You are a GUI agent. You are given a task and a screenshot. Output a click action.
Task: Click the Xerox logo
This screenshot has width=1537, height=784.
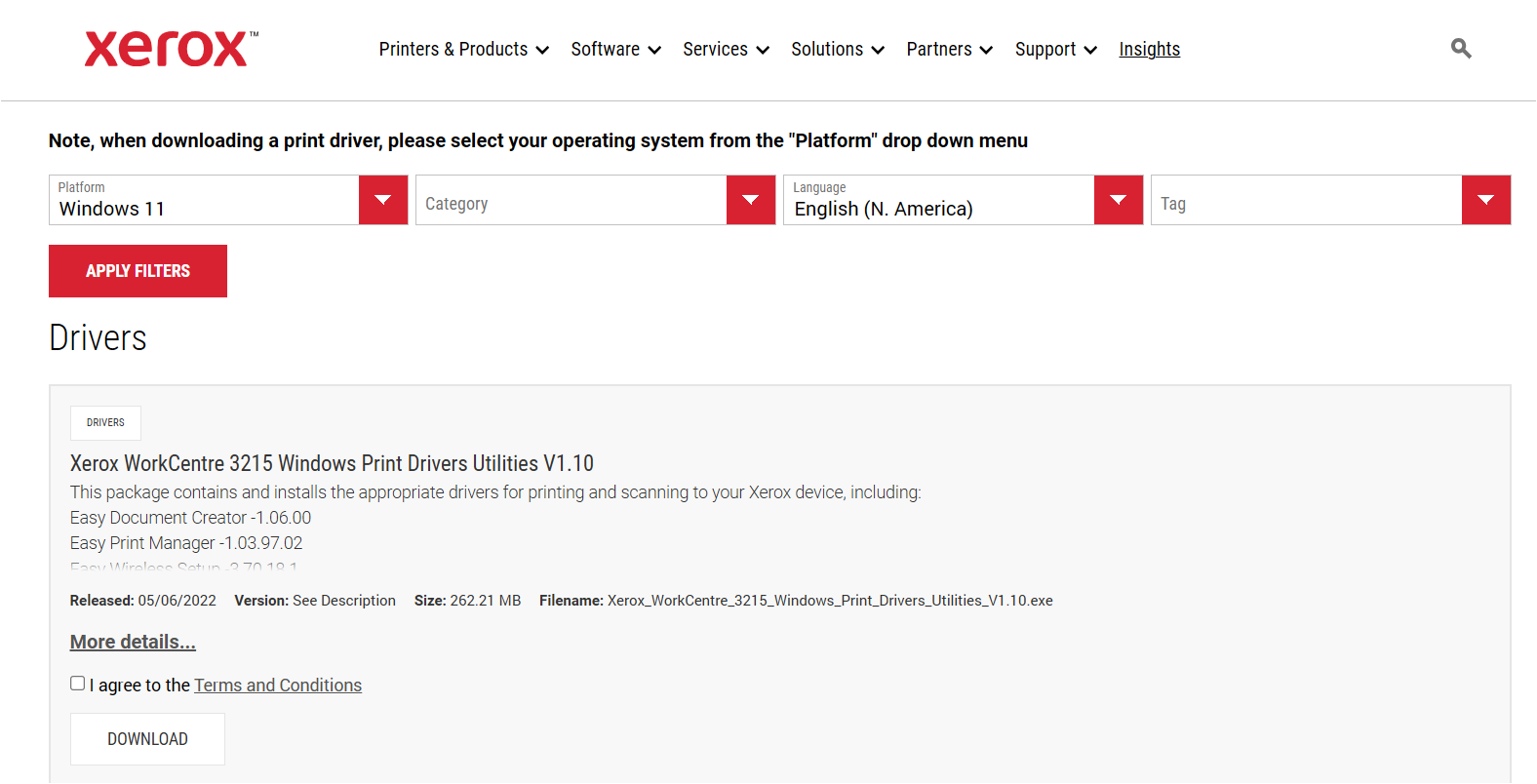pos(172,49)
